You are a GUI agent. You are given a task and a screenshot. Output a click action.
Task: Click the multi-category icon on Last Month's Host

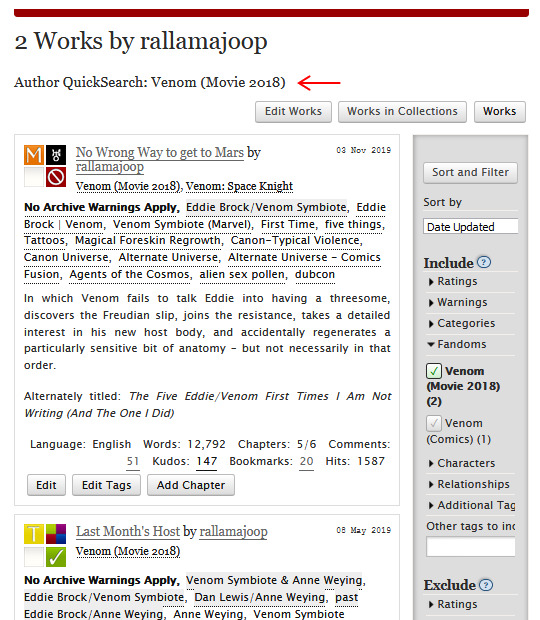tap(56, 534)
